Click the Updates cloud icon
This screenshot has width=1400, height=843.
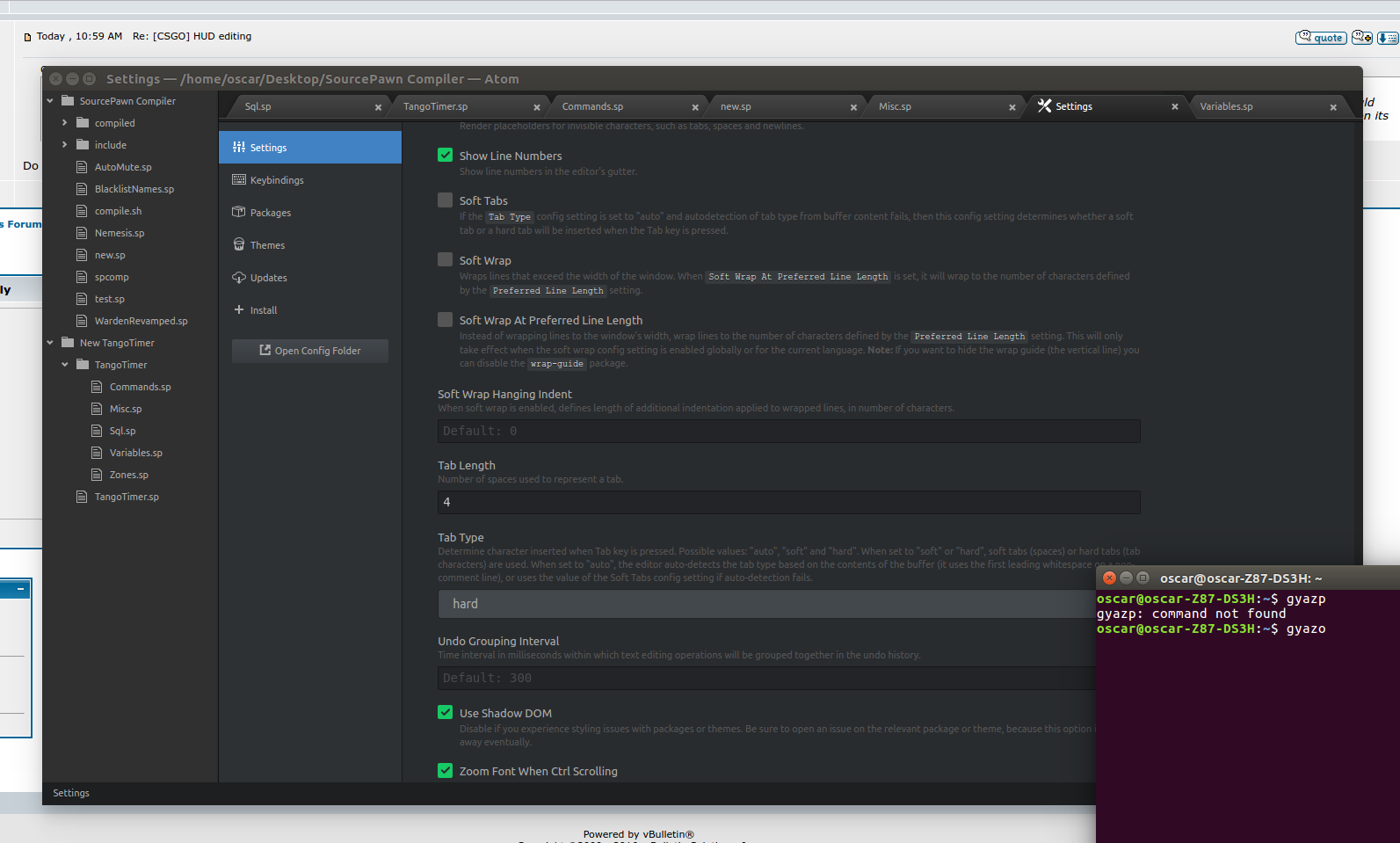(239, 278)
